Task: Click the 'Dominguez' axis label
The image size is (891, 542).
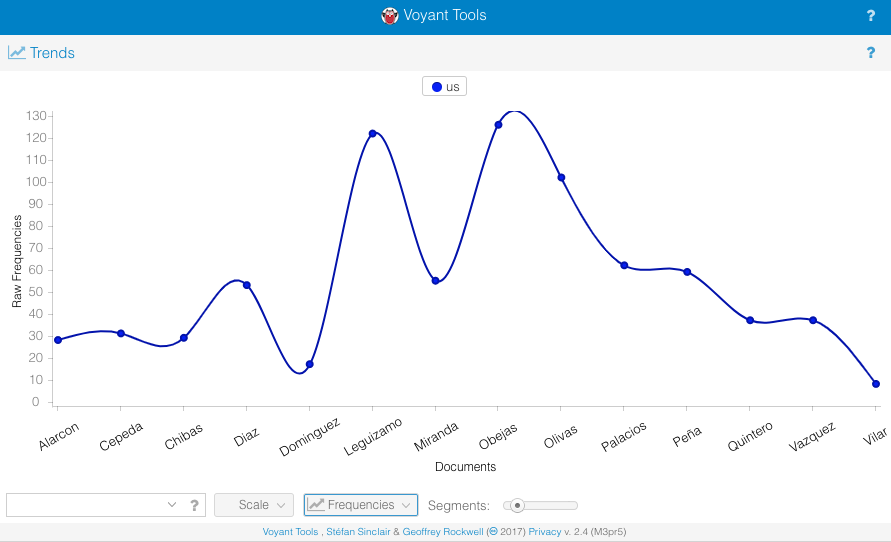Action: click(310, 437)
